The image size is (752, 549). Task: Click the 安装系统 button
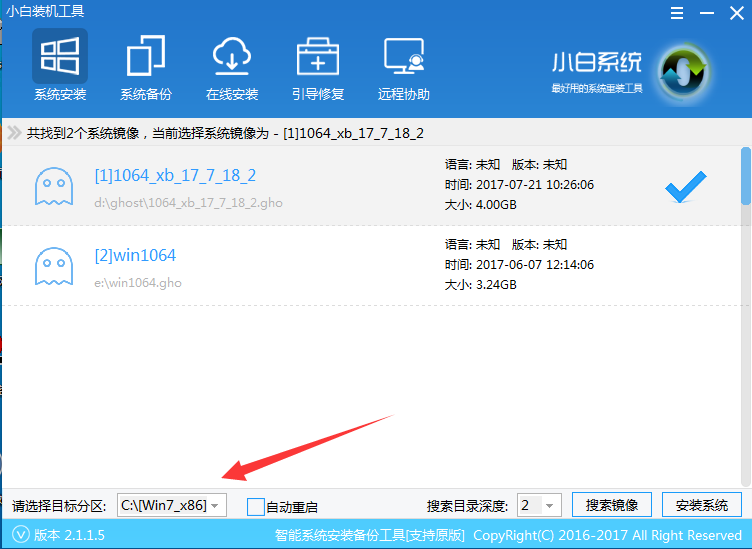tap(702, 505)
